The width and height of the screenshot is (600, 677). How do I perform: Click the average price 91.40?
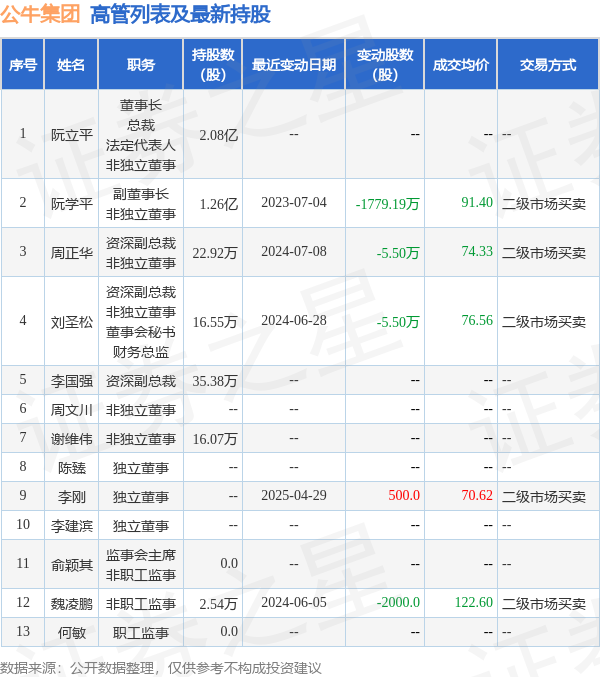477,202
